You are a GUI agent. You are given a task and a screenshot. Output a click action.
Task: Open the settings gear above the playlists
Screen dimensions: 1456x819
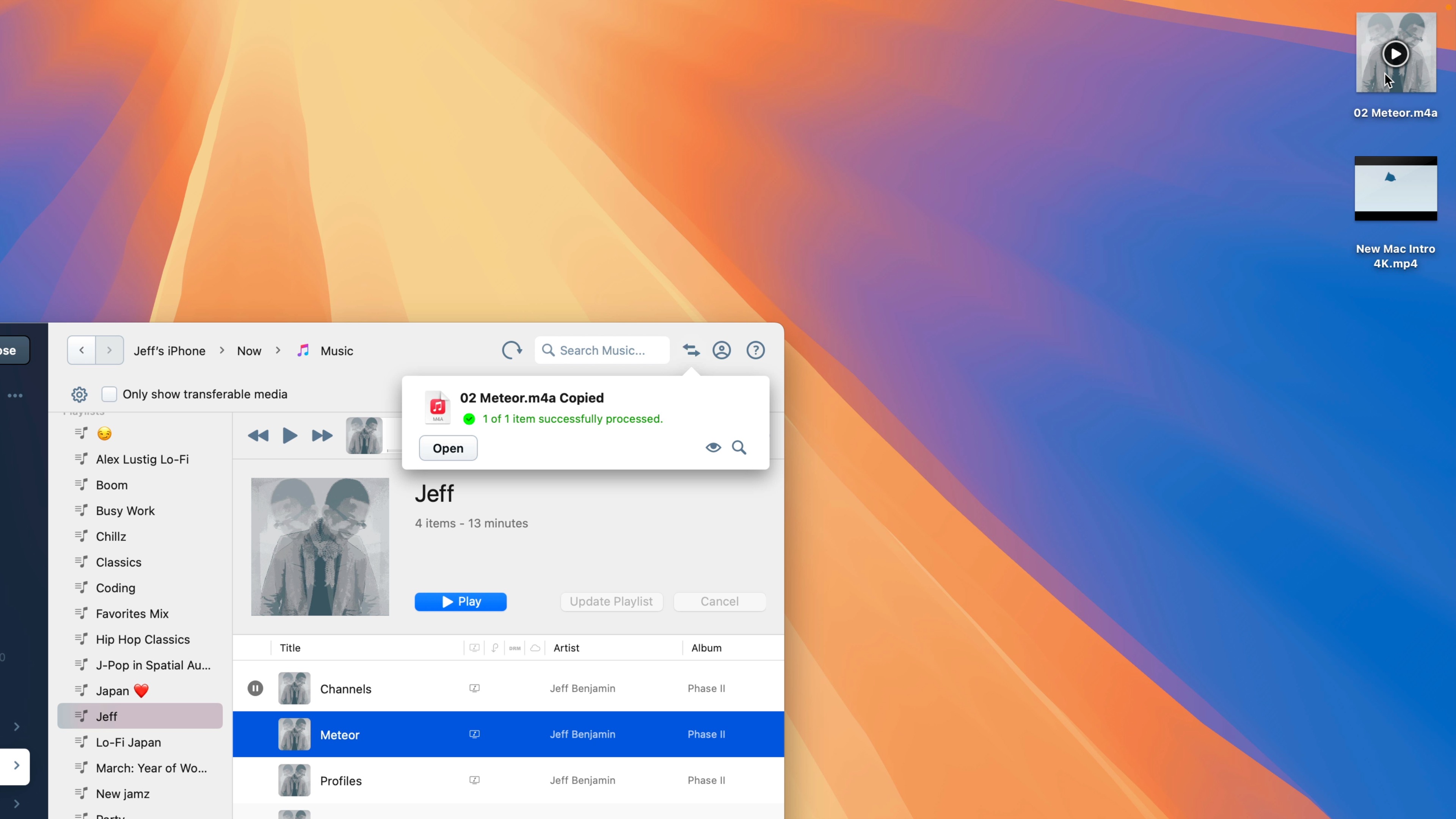point(79,394)
